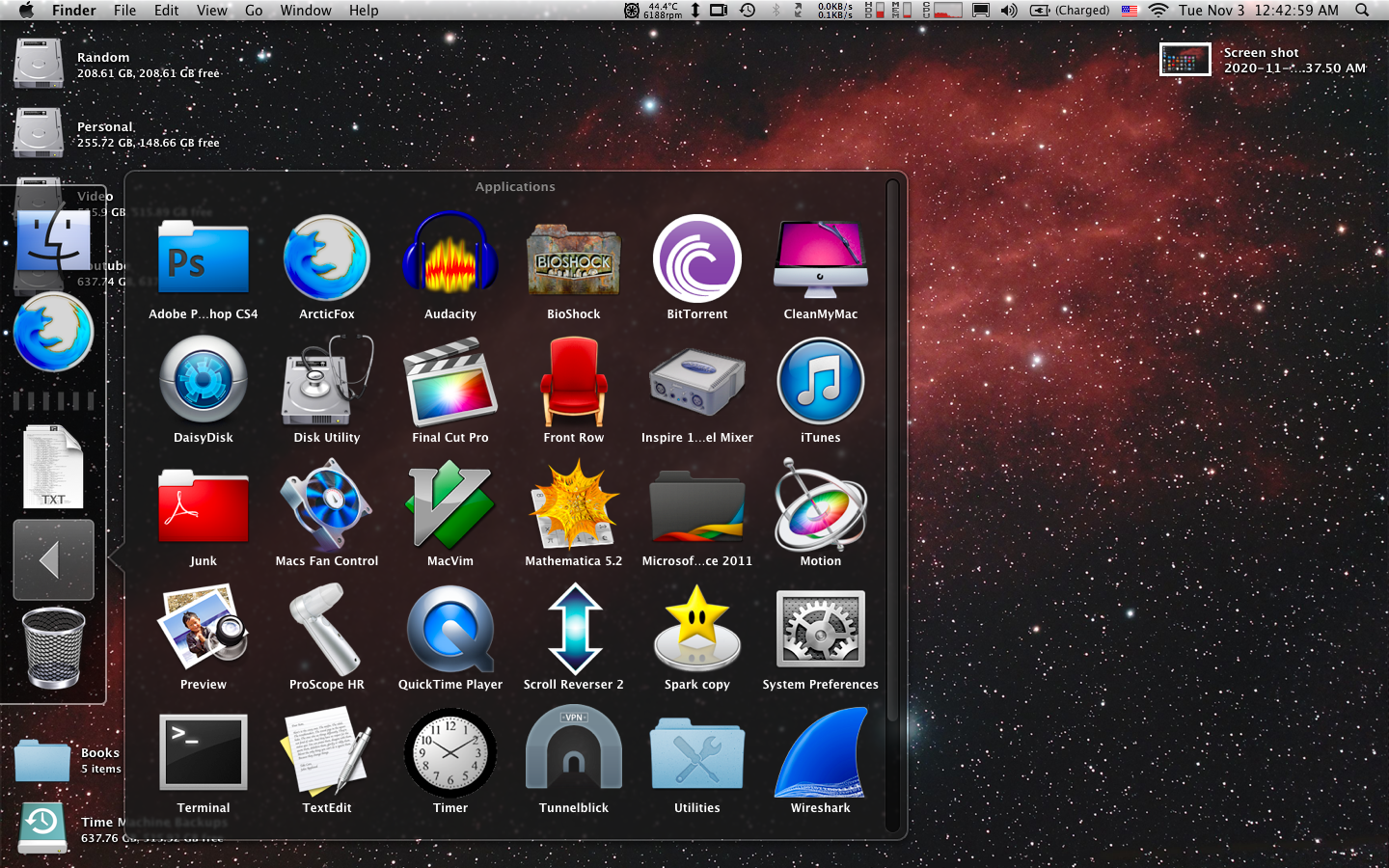
Task: Click the Time Machine menu bar icon
Action: click(748, 11)
